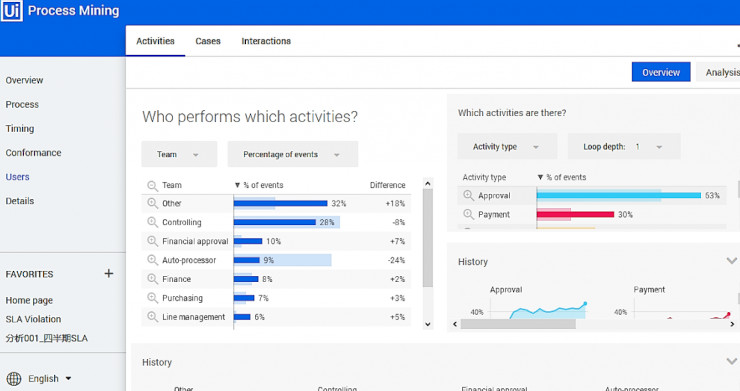Click the magnifier icon beside Controlling
Screen dimensions: 740x391
coord(152,222)
